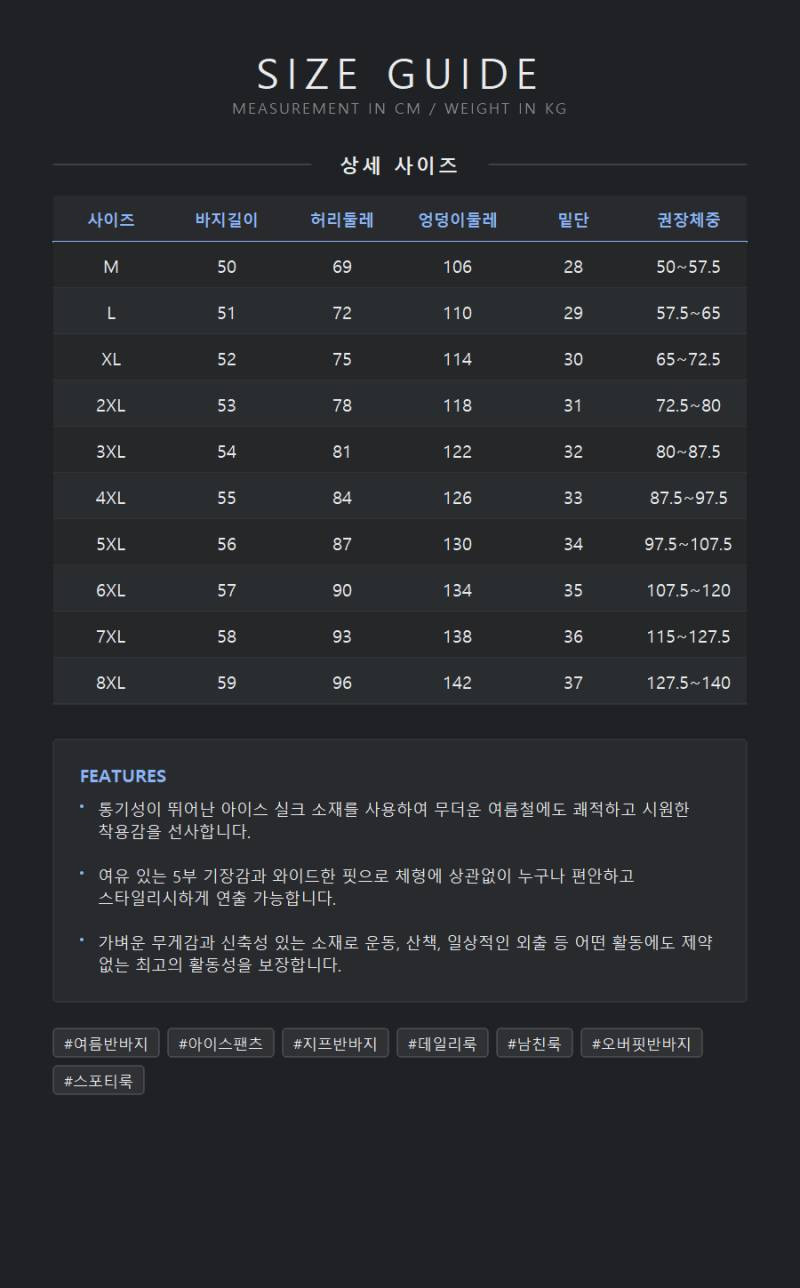Click the 밑단 column header
Viewport: 800px width, 1288px height.
573,220
